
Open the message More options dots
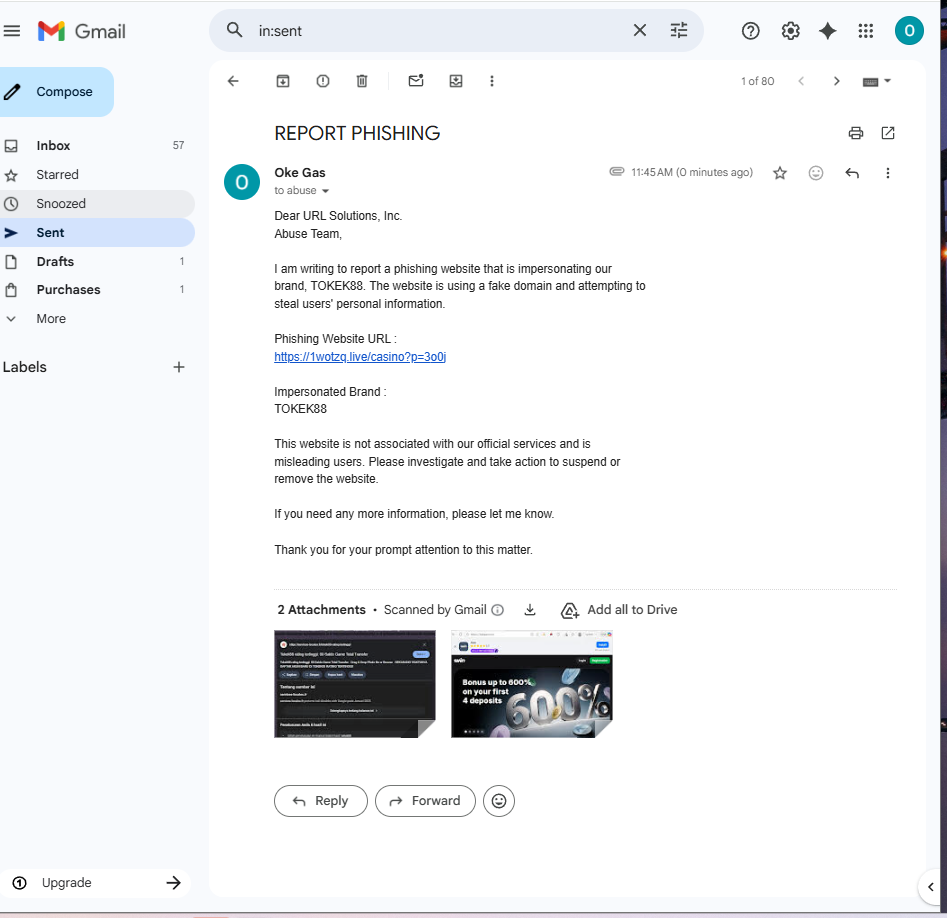point(887,173)
